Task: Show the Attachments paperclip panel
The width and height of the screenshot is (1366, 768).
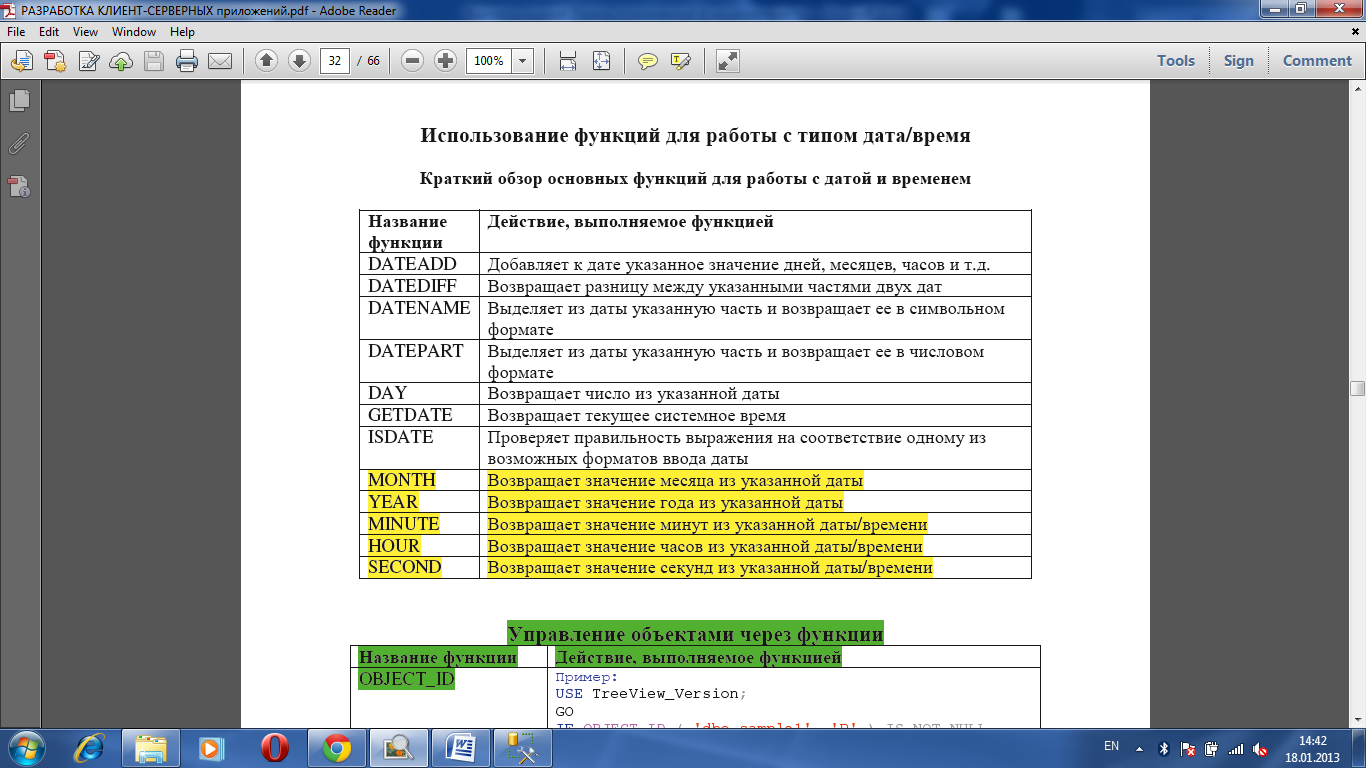Action: pyautogui.click(x=19, y=143)
